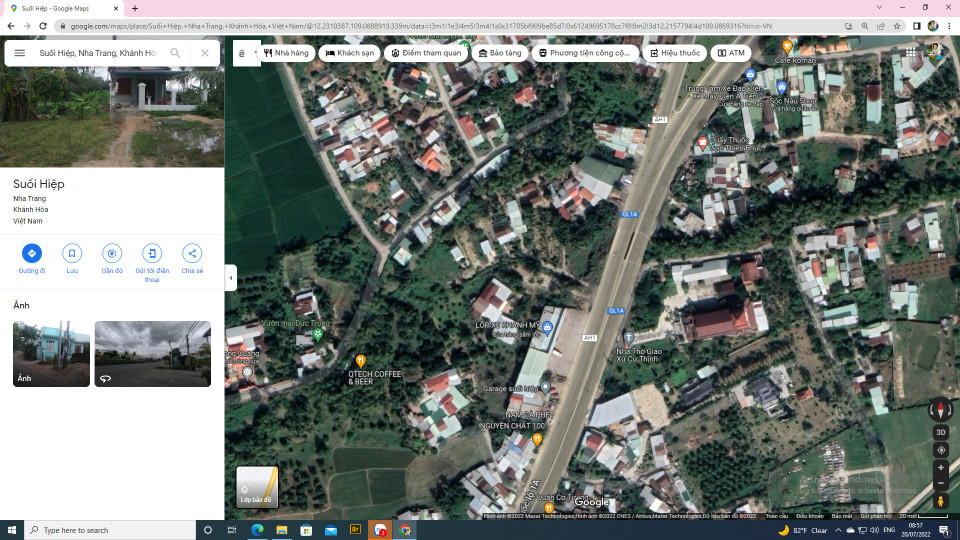The image size is (960, 540).
Task: Open Microsoft Edge from taskbar
Action: pyautogui.click(x=257, y=530)
